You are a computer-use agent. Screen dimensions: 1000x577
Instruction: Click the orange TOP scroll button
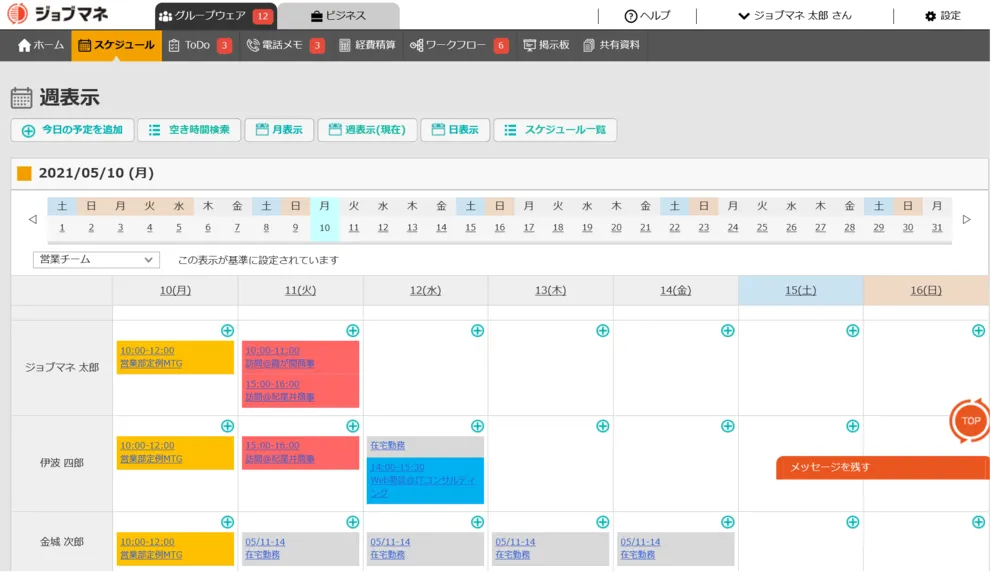tap(970, 421)
